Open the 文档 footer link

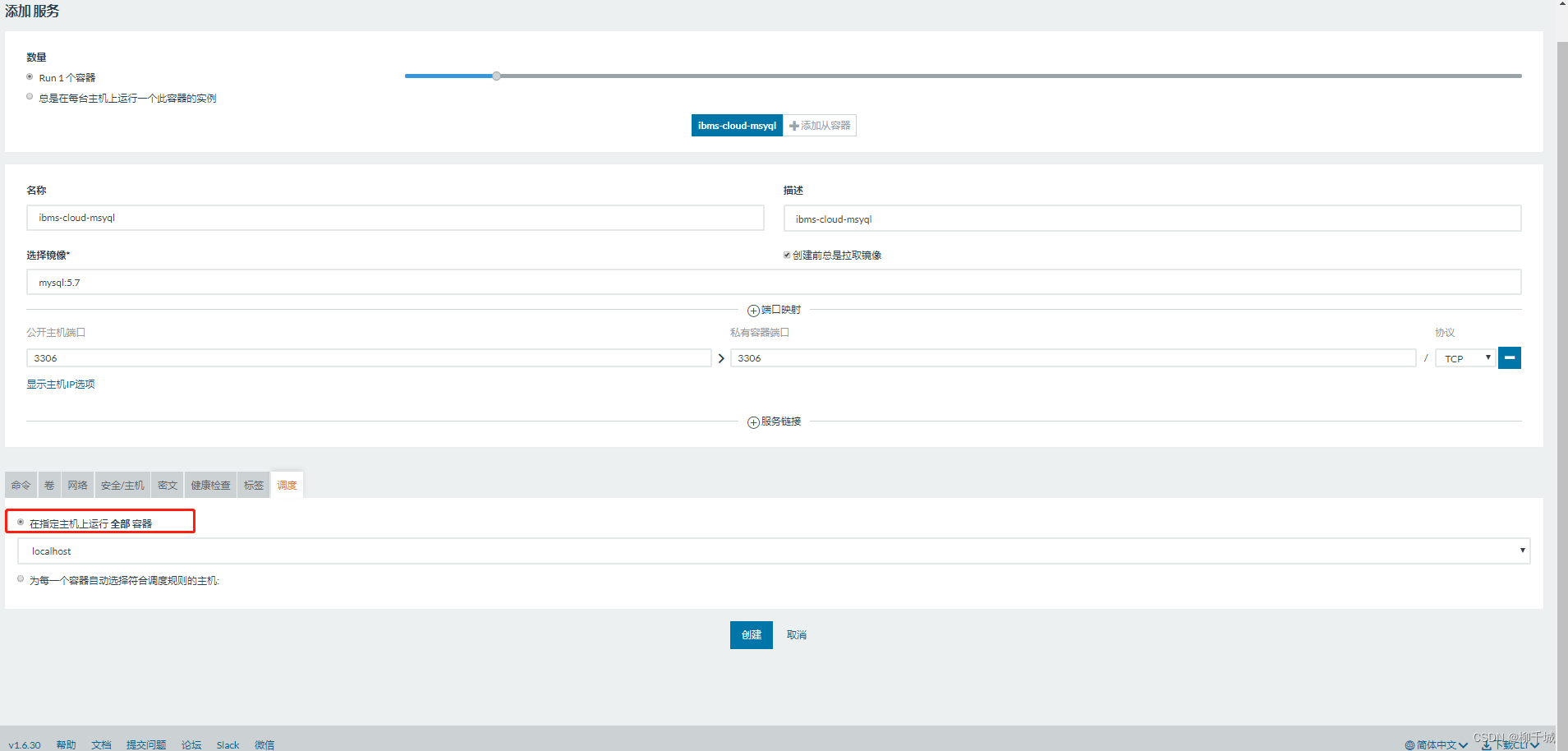101,745
